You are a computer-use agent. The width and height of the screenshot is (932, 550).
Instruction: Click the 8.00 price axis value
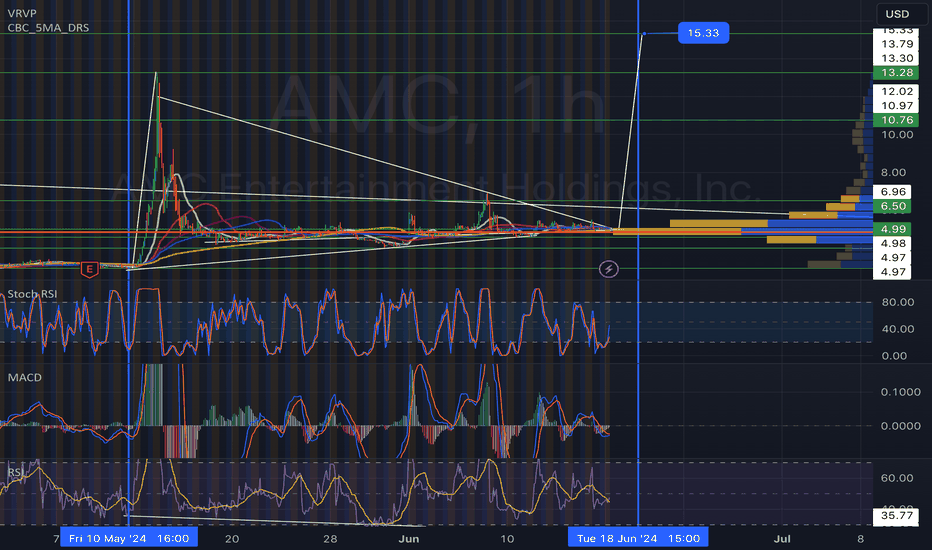point(893,172)
